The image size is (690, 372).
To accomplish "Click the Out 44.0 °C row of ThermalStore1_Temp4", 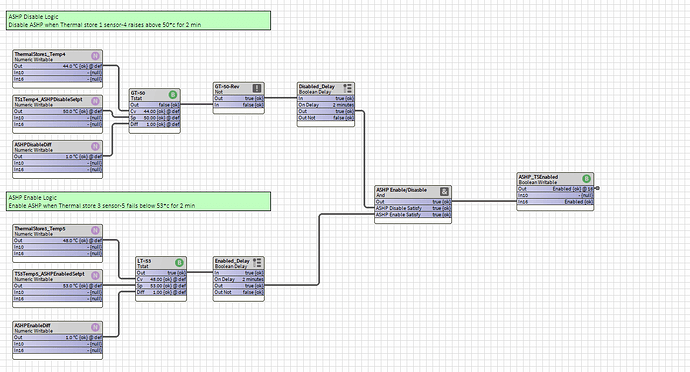I will pos(58,66).
